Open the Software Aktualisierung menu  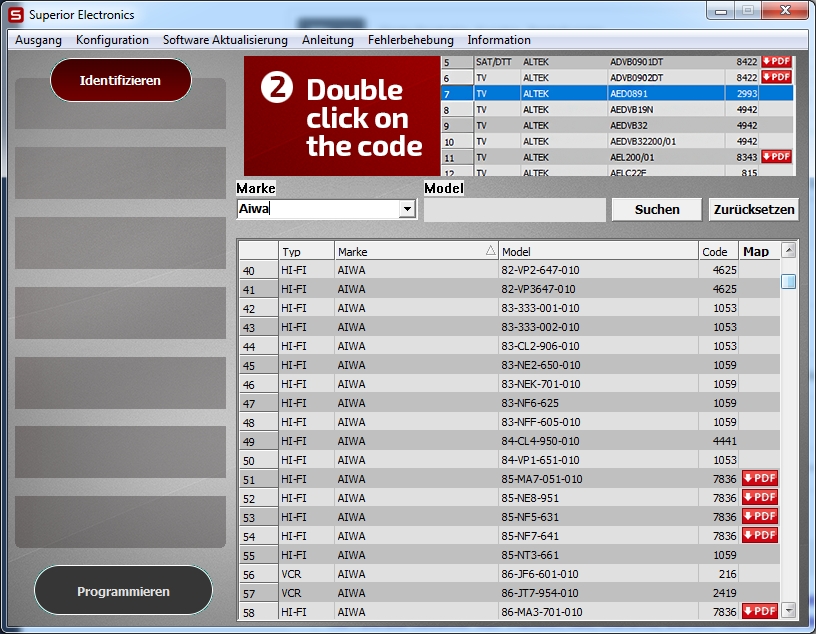(225, 40)
